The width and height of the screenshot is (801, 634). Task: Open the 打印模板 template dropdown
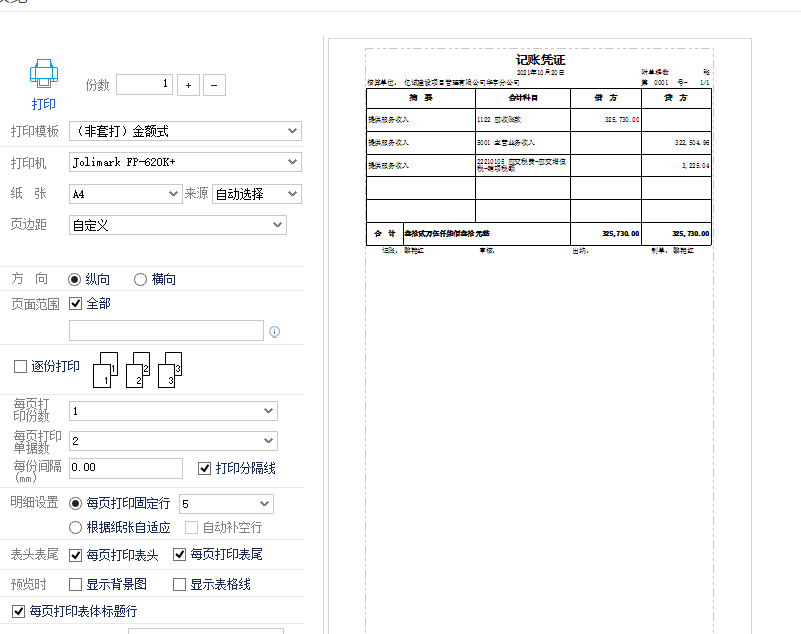185,131
